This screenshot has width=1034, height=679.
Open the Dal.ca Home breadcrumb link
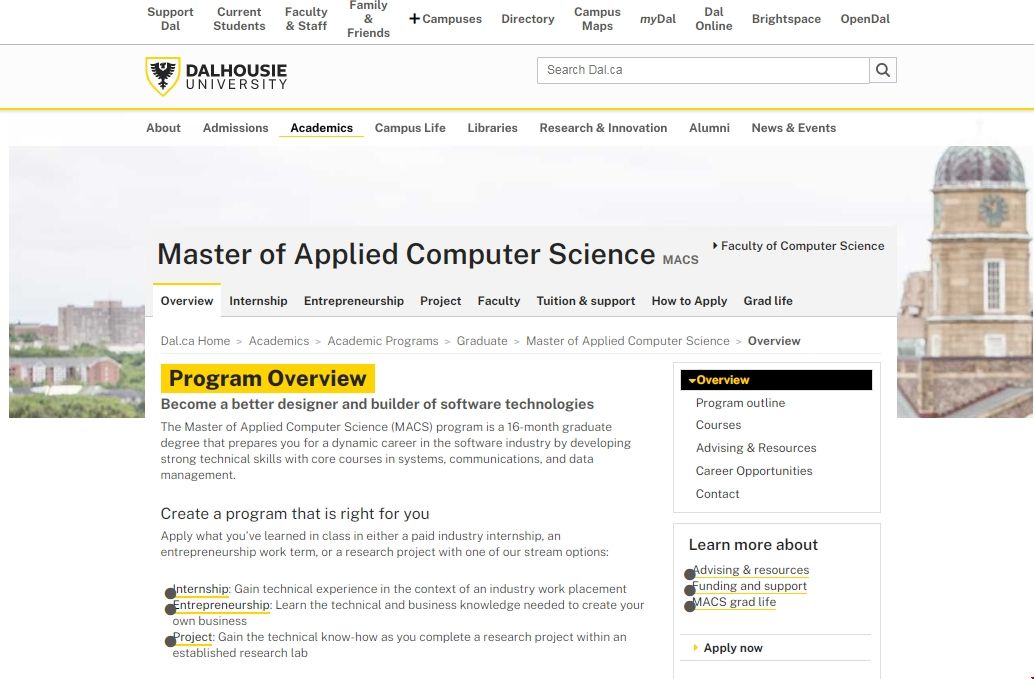(x=195, y=340)
